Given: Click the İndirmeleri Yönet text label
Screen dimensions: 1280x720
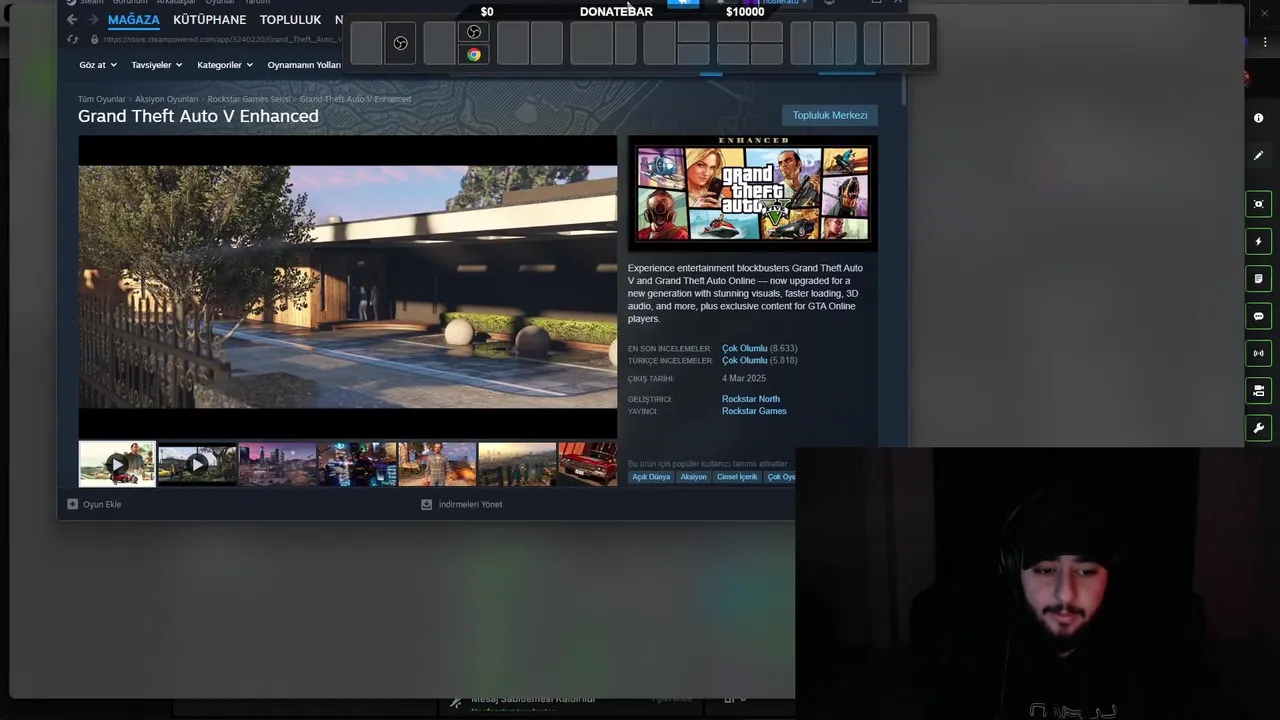Looking at the screenshot, I should pyautogui.click(x=470, y=504).
